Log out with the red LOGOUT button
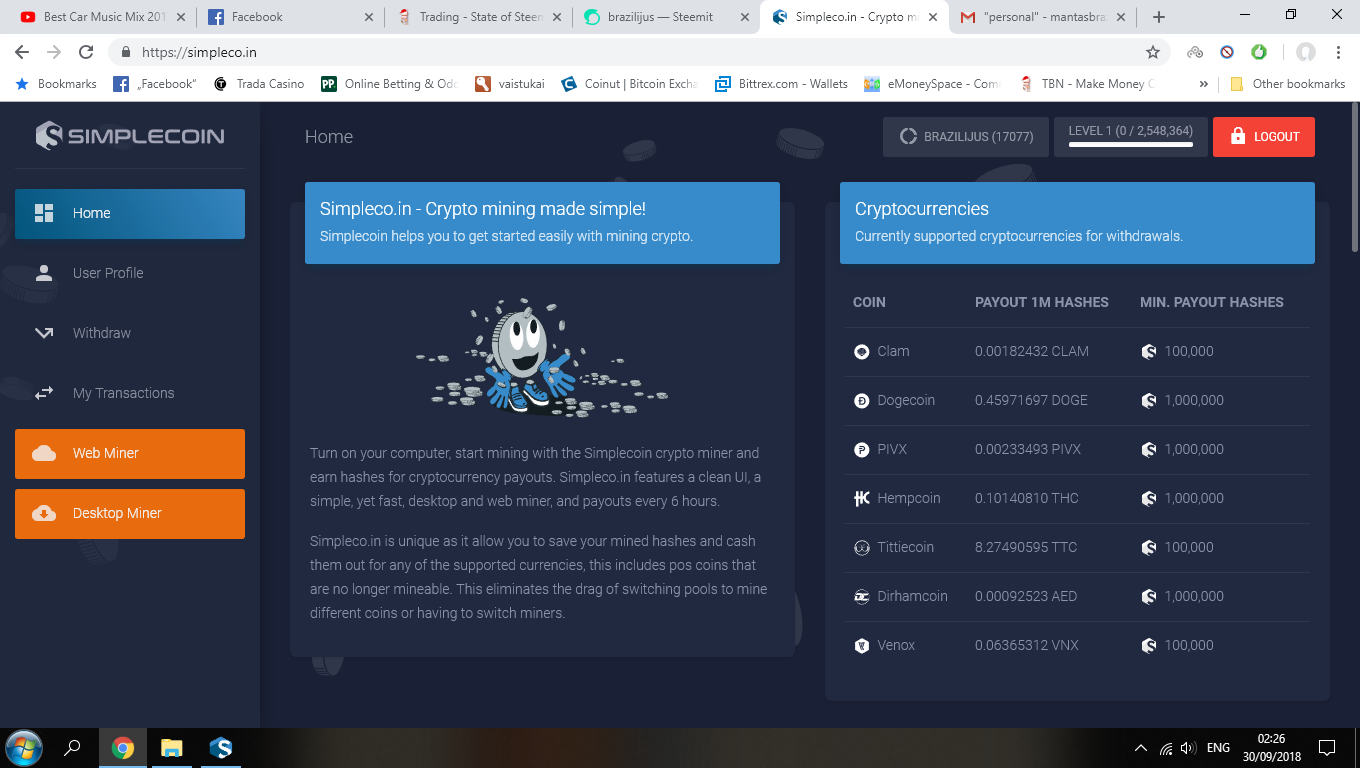This screenshot has height=768, width=1360. pyautogui.click(x=1264, y=137)
